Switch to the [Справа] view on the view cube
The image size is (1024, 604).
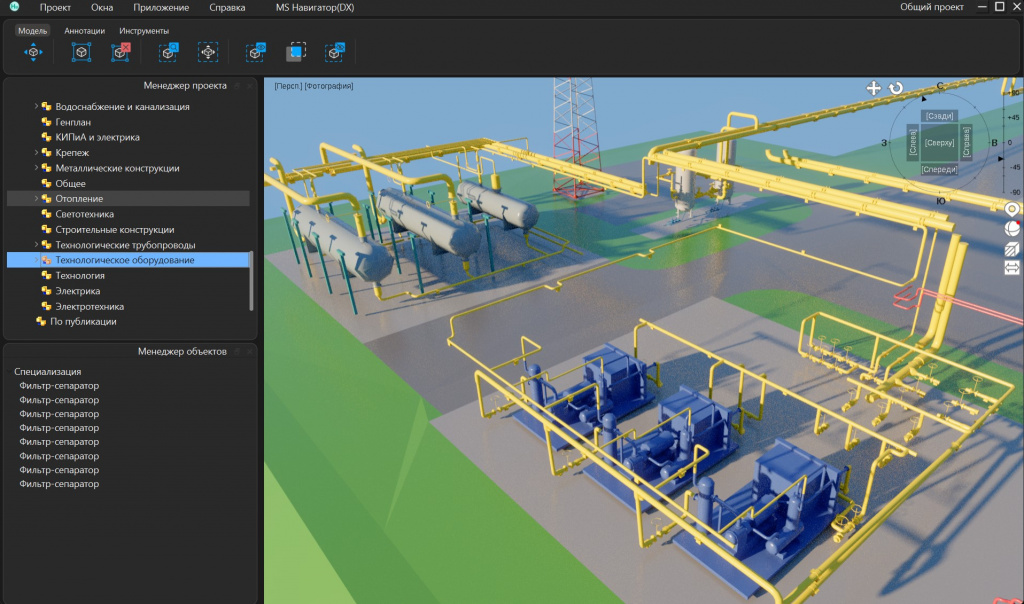point(966,142)
